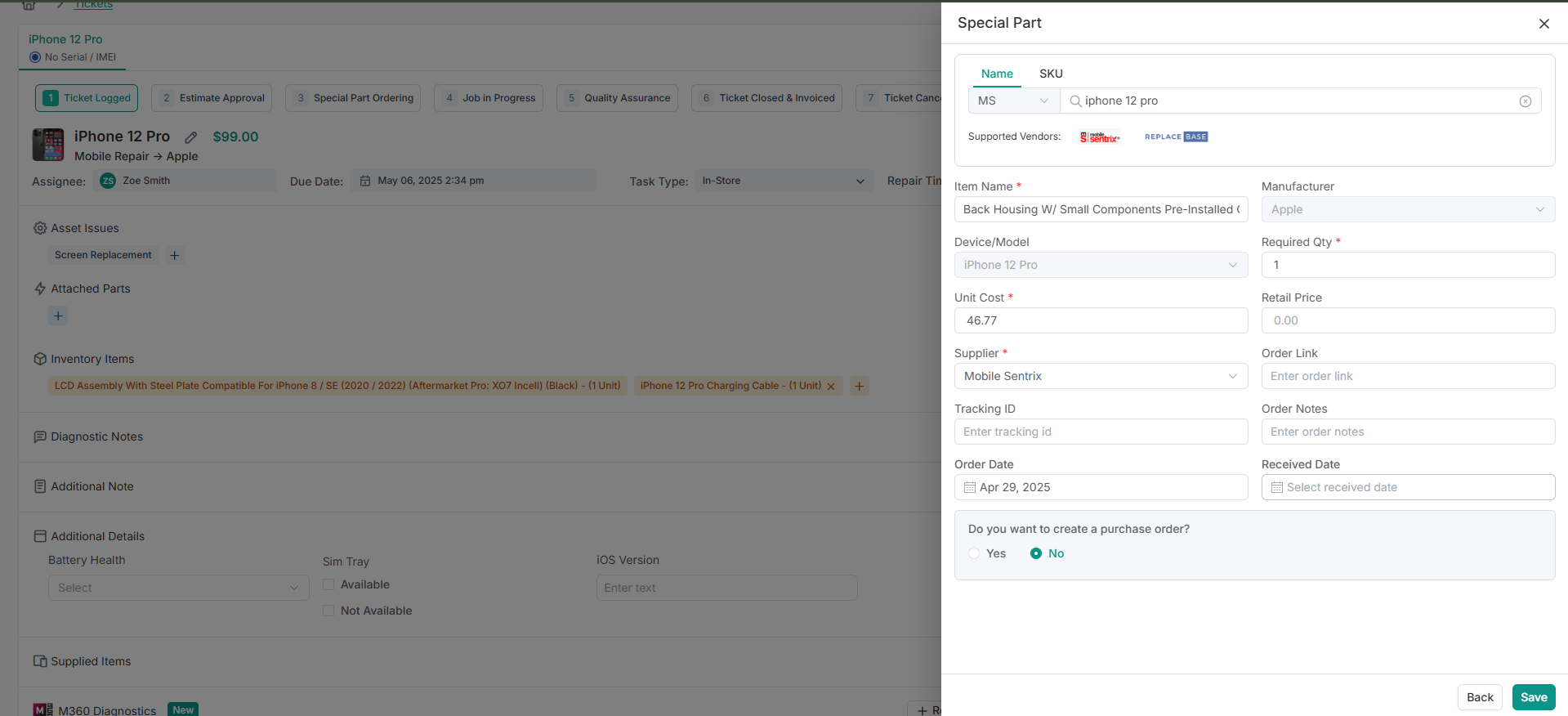Click the Mobile Sentrix vendor logo
The width and height of the screenshot is (1568, 716).
[x=1099, y=137]
